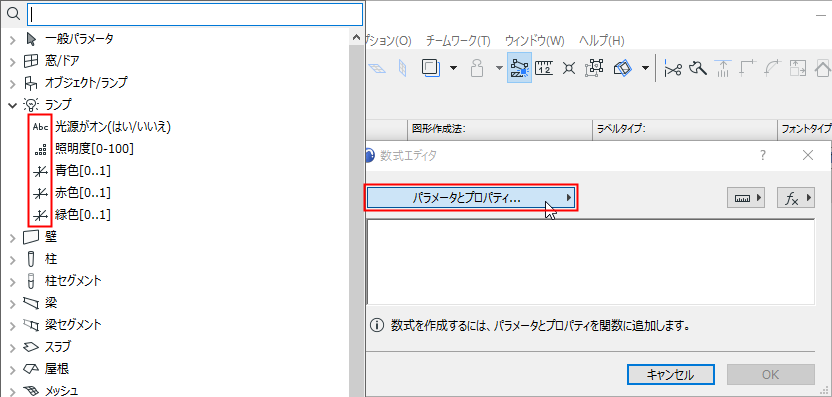Click the 柱セグメント column segment icon

(x=31, y=281)
